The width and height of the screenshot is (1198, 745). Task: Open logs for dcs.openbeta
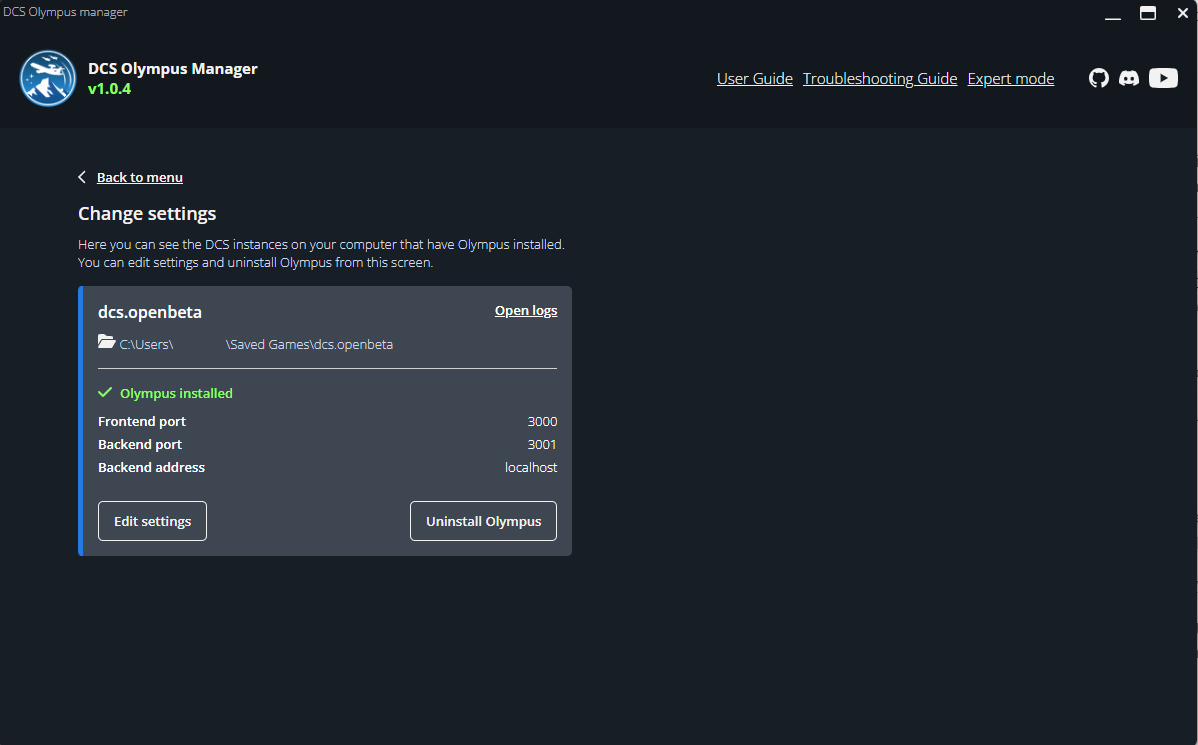pos(526,311)
